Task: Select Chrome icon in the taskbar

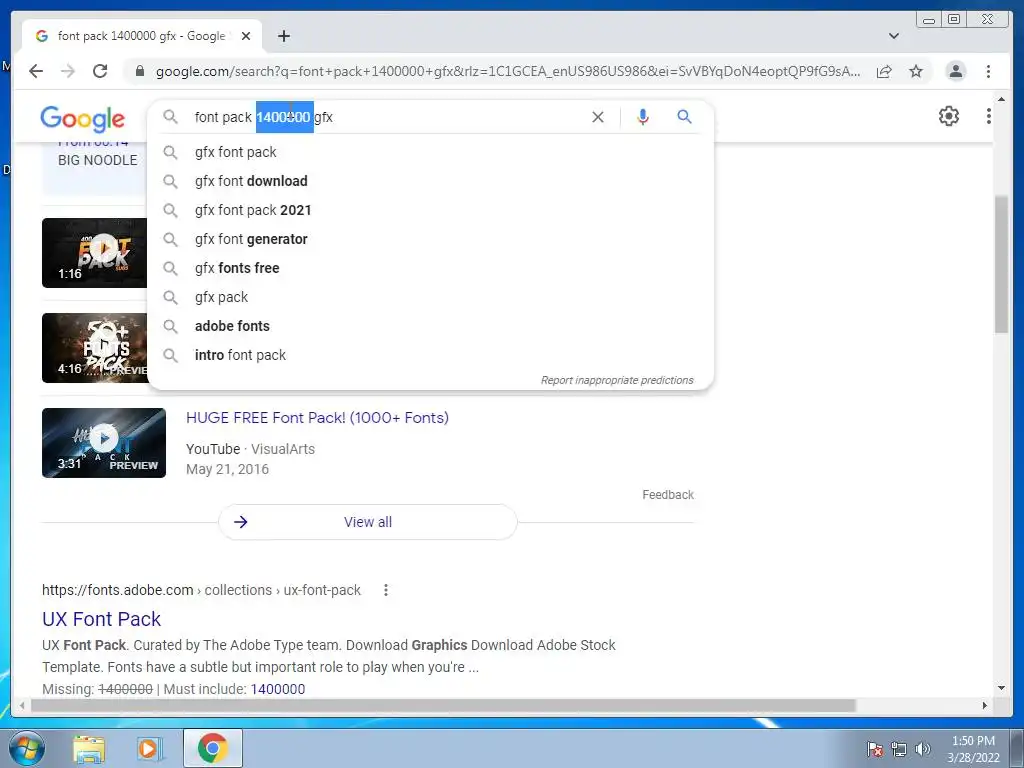Action: tap(213, 748)
